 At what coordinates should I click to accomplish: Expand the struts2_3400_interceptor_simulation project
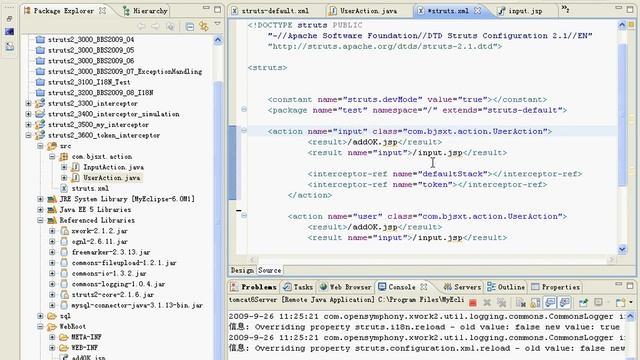pos(29,114)
